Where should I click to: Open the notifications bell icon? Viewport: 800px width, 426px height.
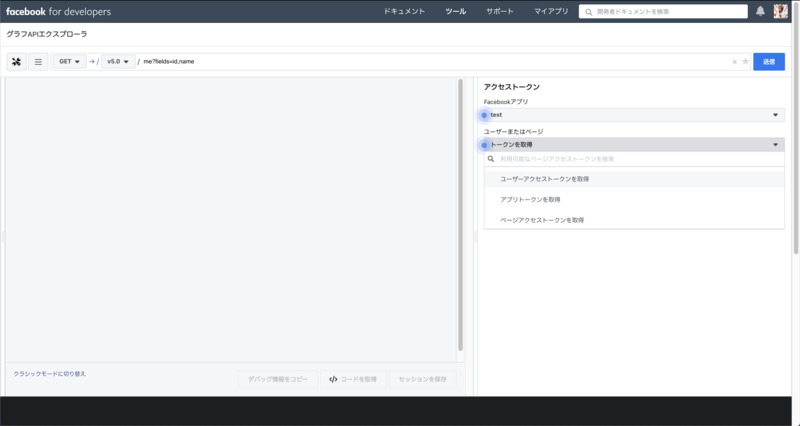point(760,11)
